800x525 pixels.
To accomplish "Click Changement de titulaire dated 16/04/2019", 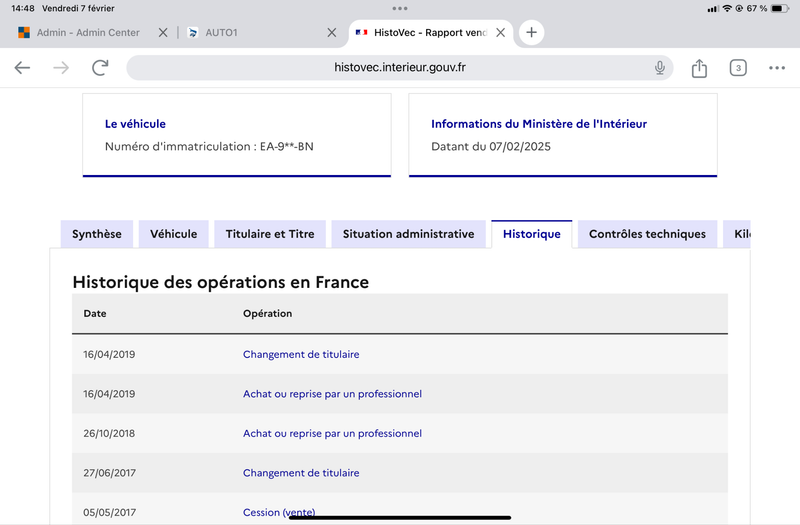I will pyautogui.click(x=301, y=354).
